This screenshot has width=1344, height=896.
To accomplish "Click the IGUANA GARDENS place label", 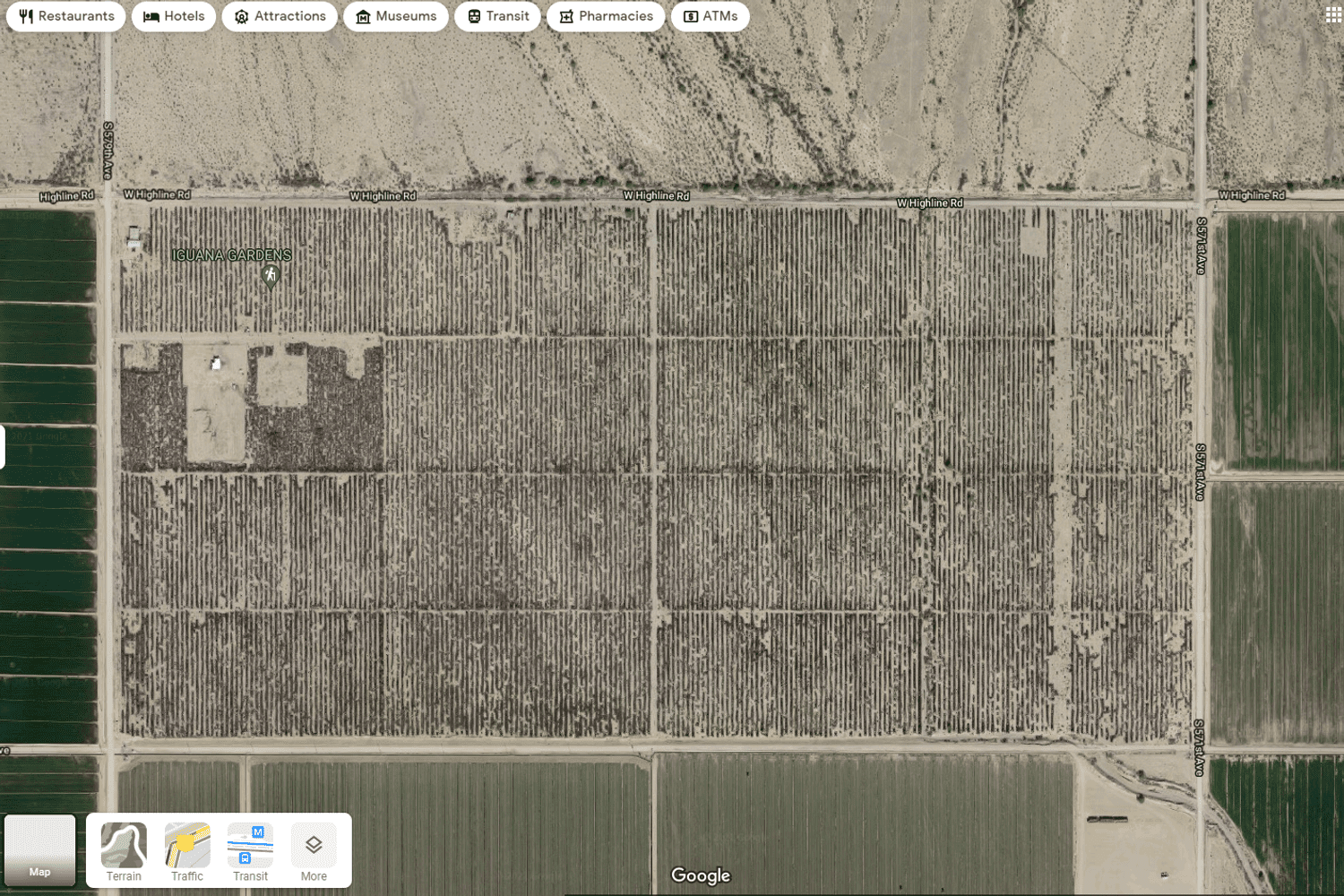I will tap(231, 255).
